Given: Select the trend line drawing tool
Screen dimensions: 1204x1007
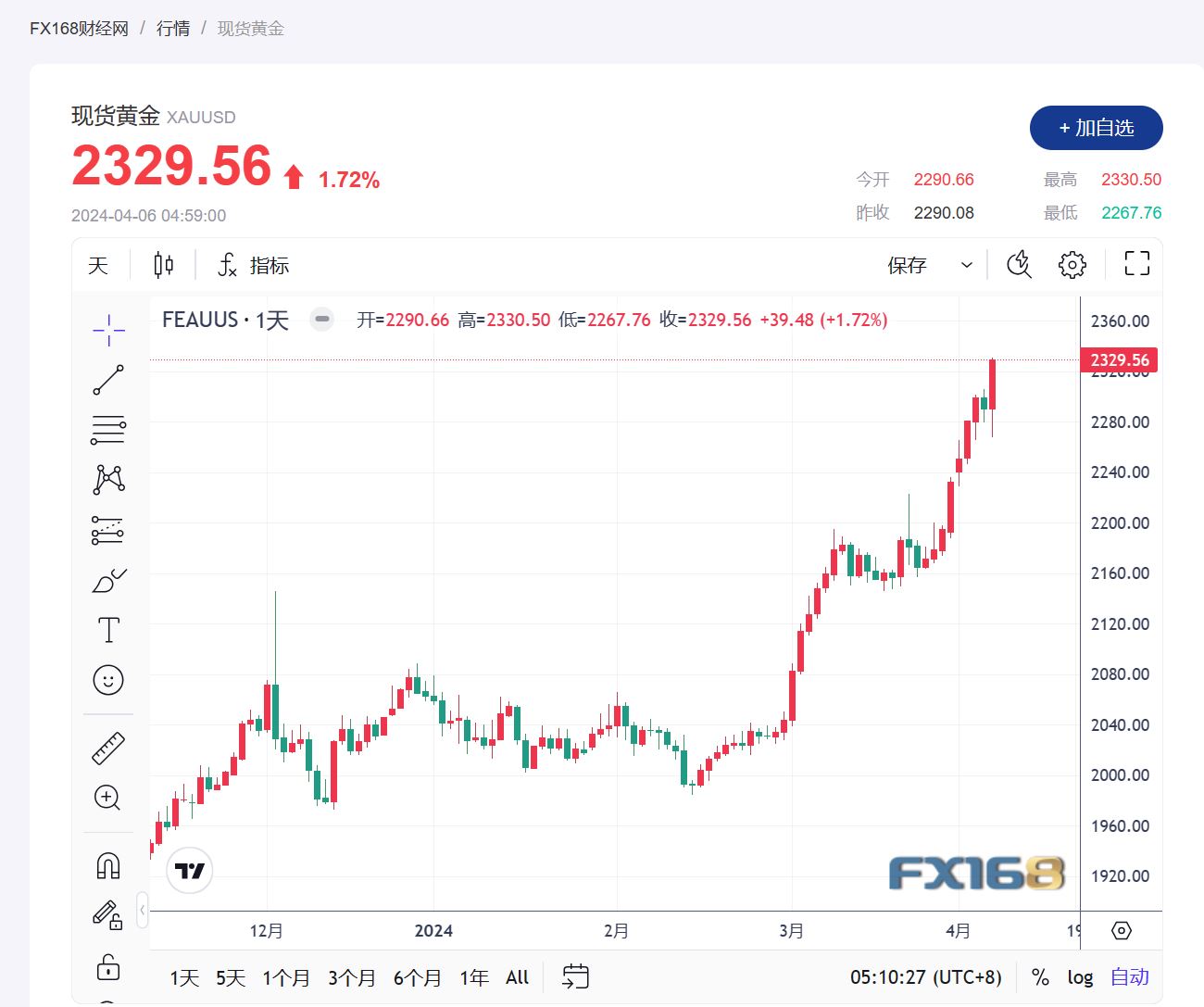Looking at the screenshot, I should (x=108, y=380).
